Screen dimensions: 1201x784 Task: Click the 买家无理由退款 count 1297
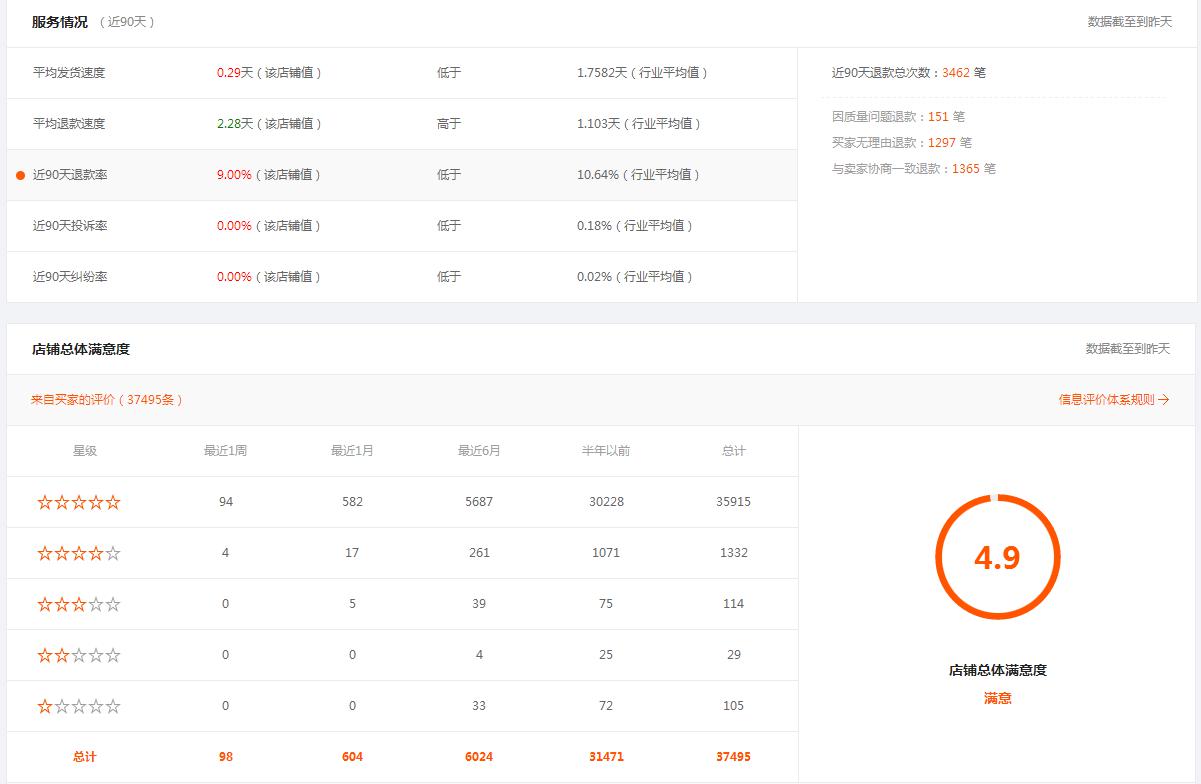(941, 143)
